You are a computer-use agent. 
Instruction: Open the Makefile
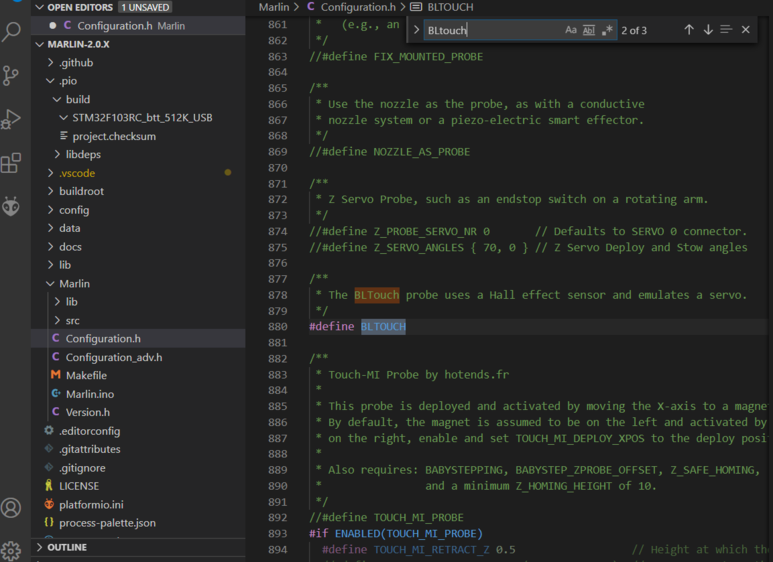pyautogui.click(x=86, y=376)
